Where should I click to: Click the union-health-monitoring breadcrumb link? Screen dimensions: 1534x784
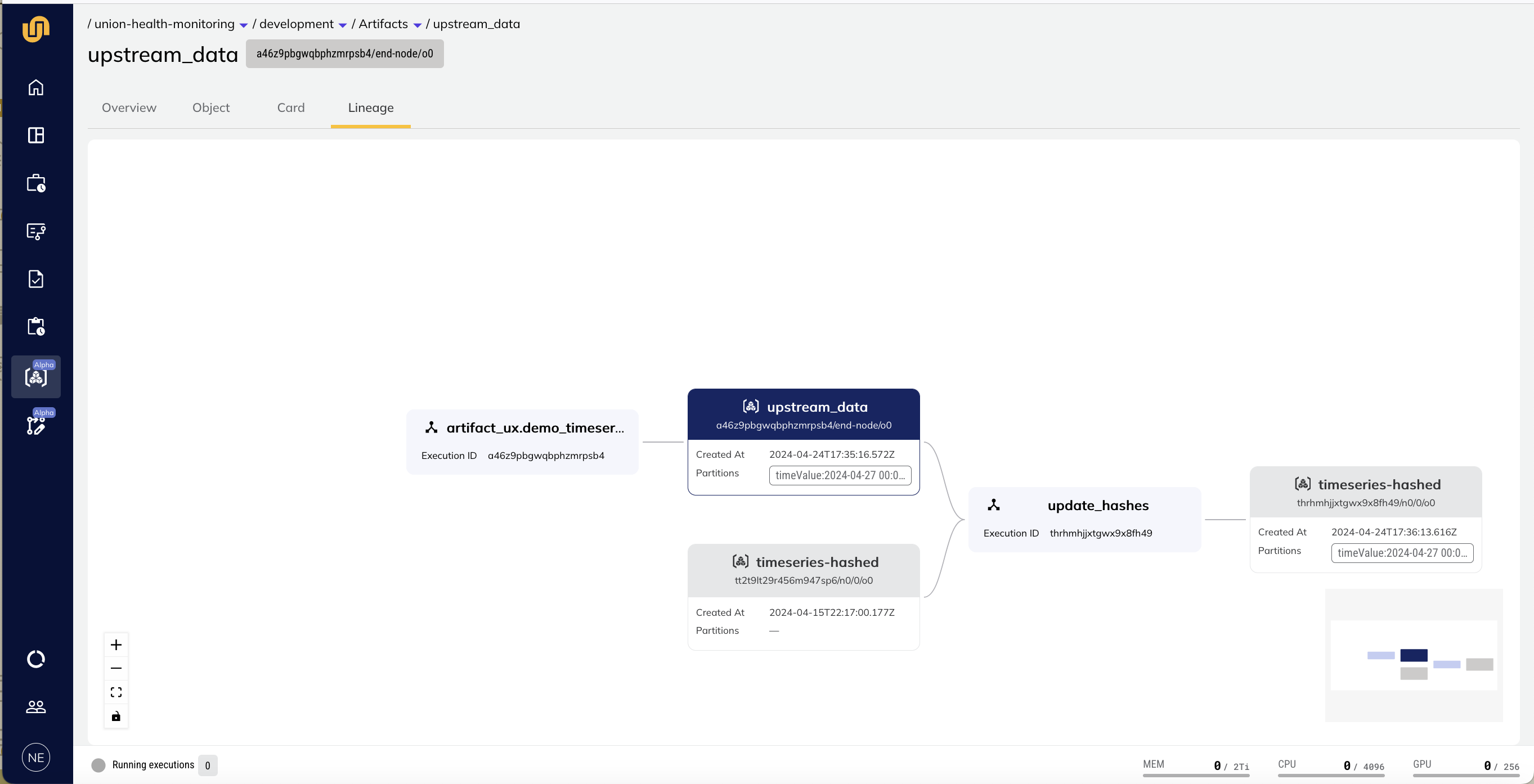tap(164, 24)
